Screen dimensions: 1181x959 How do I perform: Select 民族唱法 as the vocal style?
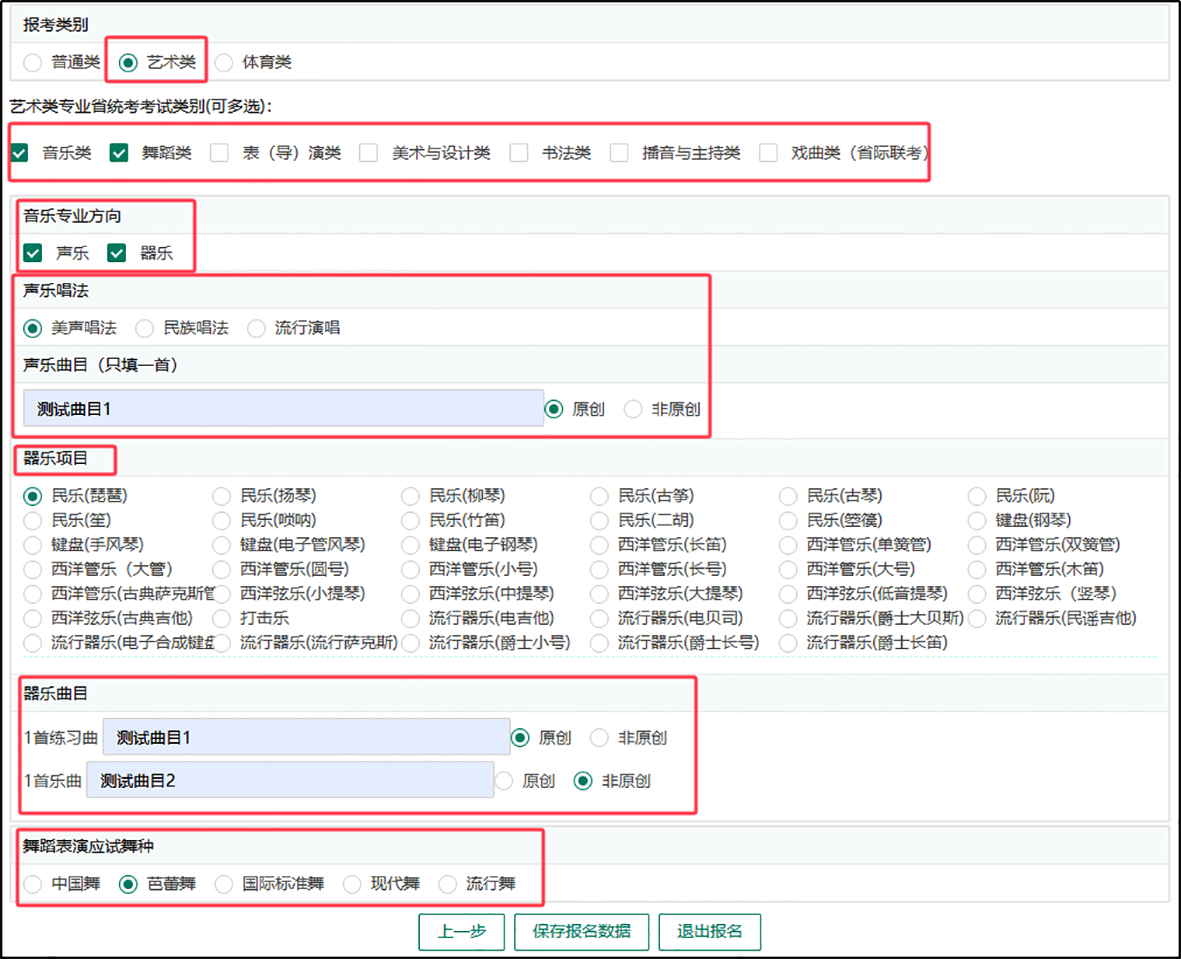tap(145, 328)
